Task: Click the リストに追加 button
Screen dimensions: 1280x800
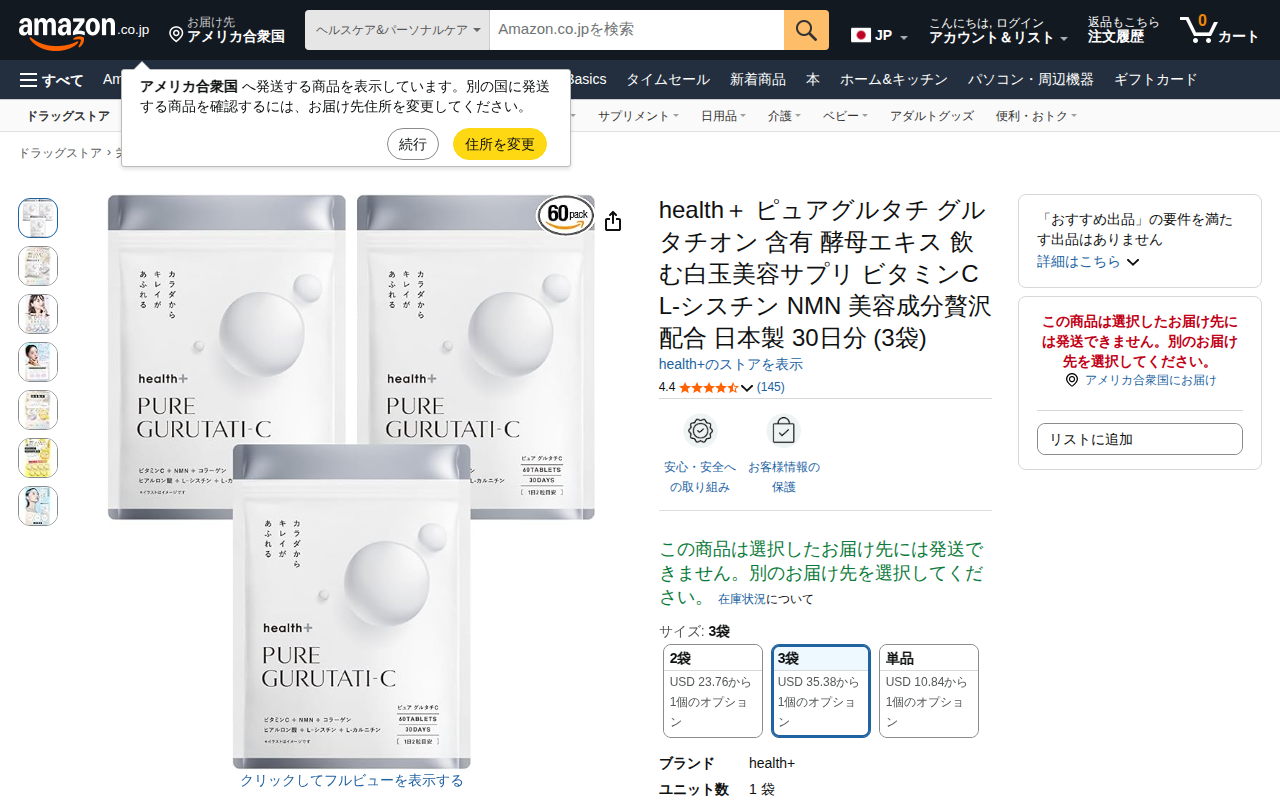Action: tap(1140, 439)
